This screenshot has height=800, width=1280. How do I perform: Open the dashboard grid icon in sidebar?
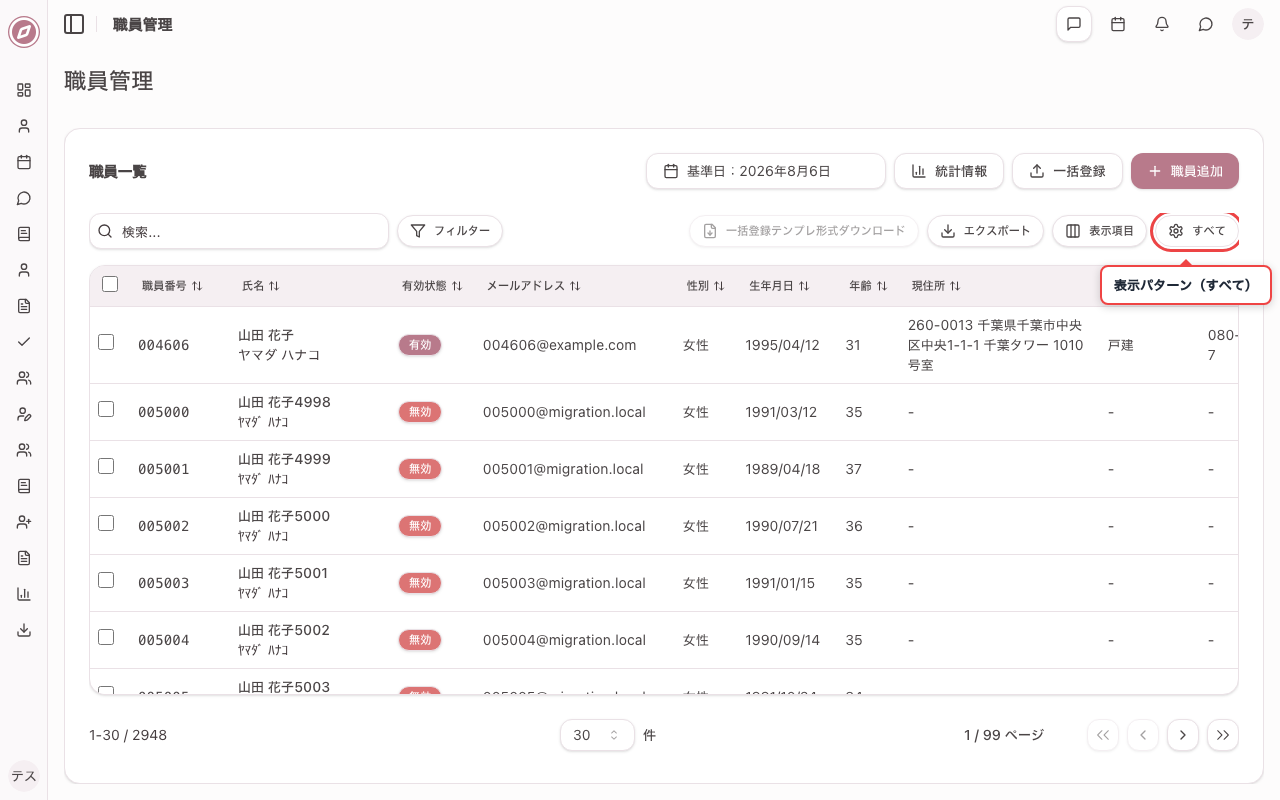(x=24, y=90)
